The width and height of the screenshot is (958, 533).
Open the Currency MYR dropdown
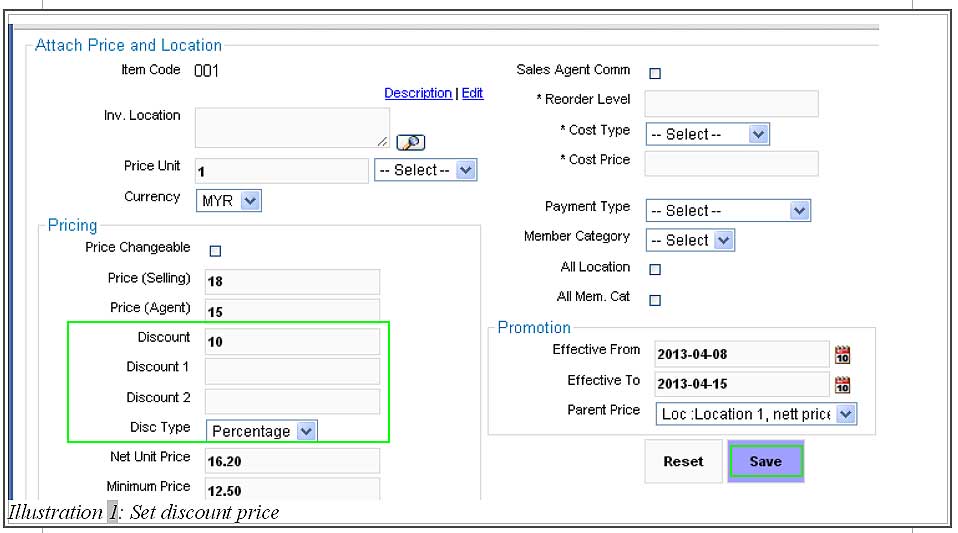click(x=229, y=200)
